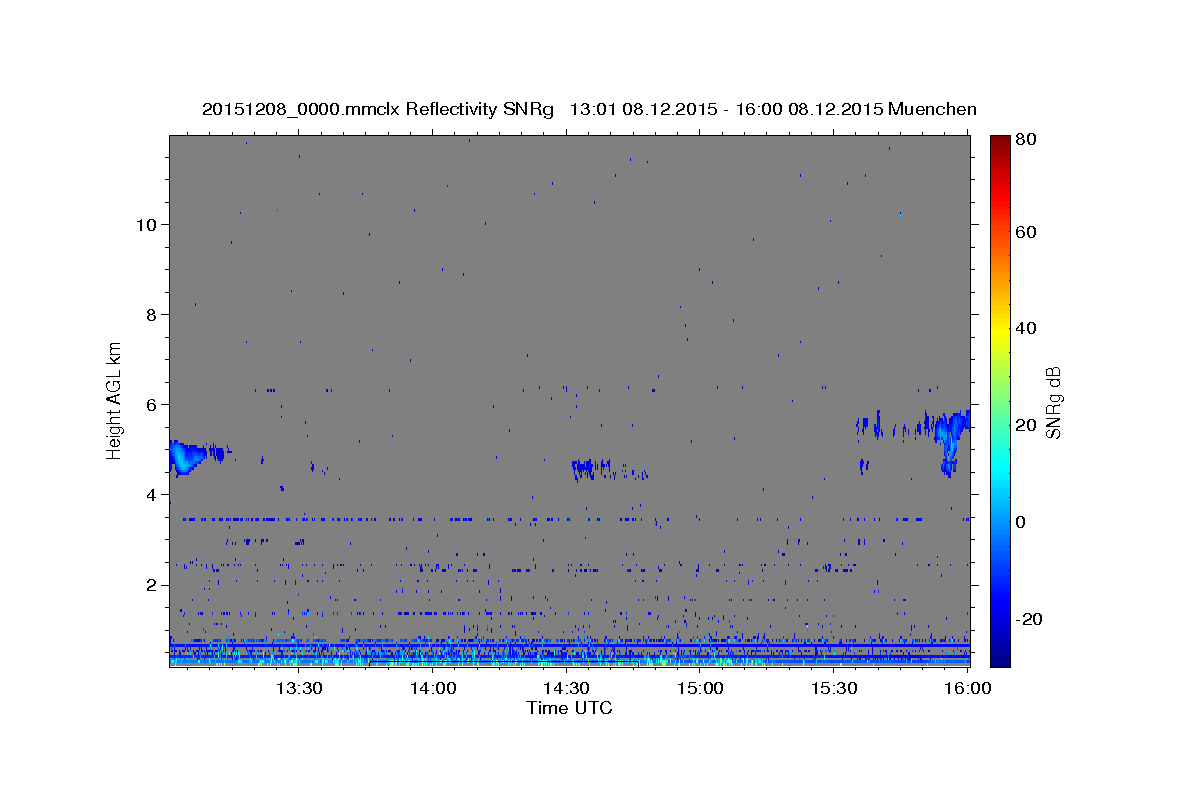The height and width of the screenshot is (800, 1200).
Task: Click the height tick label 2
Action: coord(153,584)
